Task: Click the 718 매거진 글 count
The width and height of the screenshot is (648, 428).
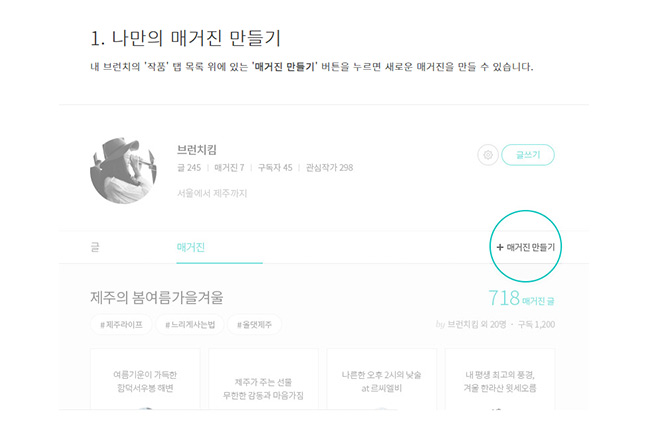Action: 521,297
